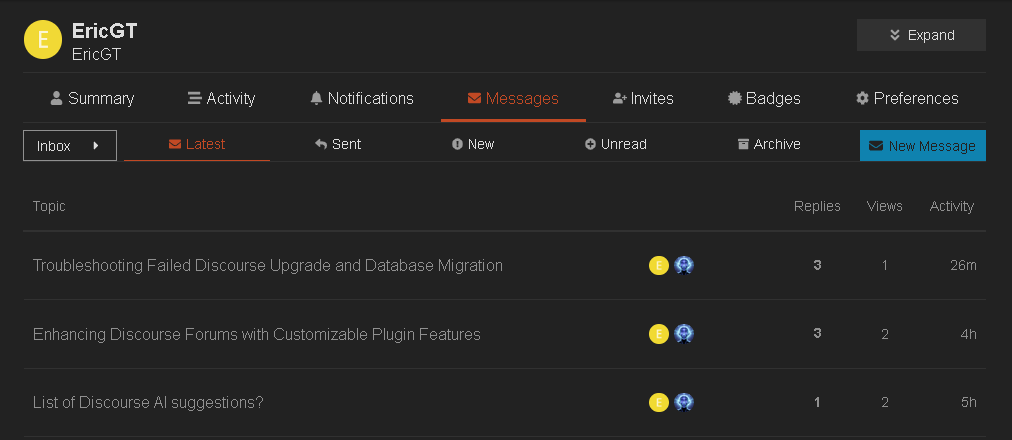
Task: Compose a New Message
Action: coord(922,146)
